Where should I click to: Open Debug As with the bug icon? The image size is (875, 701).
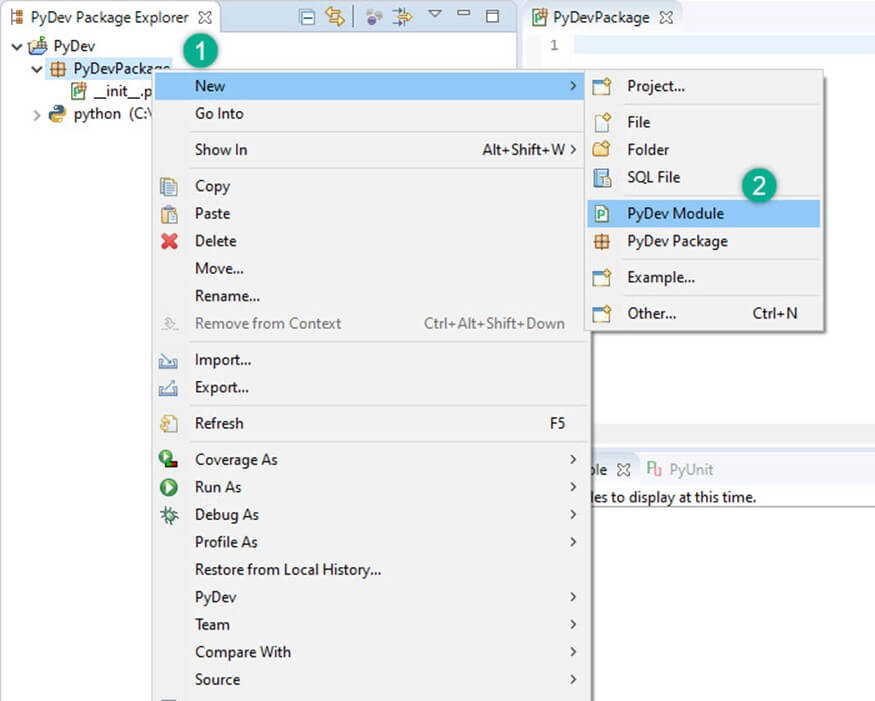(226, 514)
